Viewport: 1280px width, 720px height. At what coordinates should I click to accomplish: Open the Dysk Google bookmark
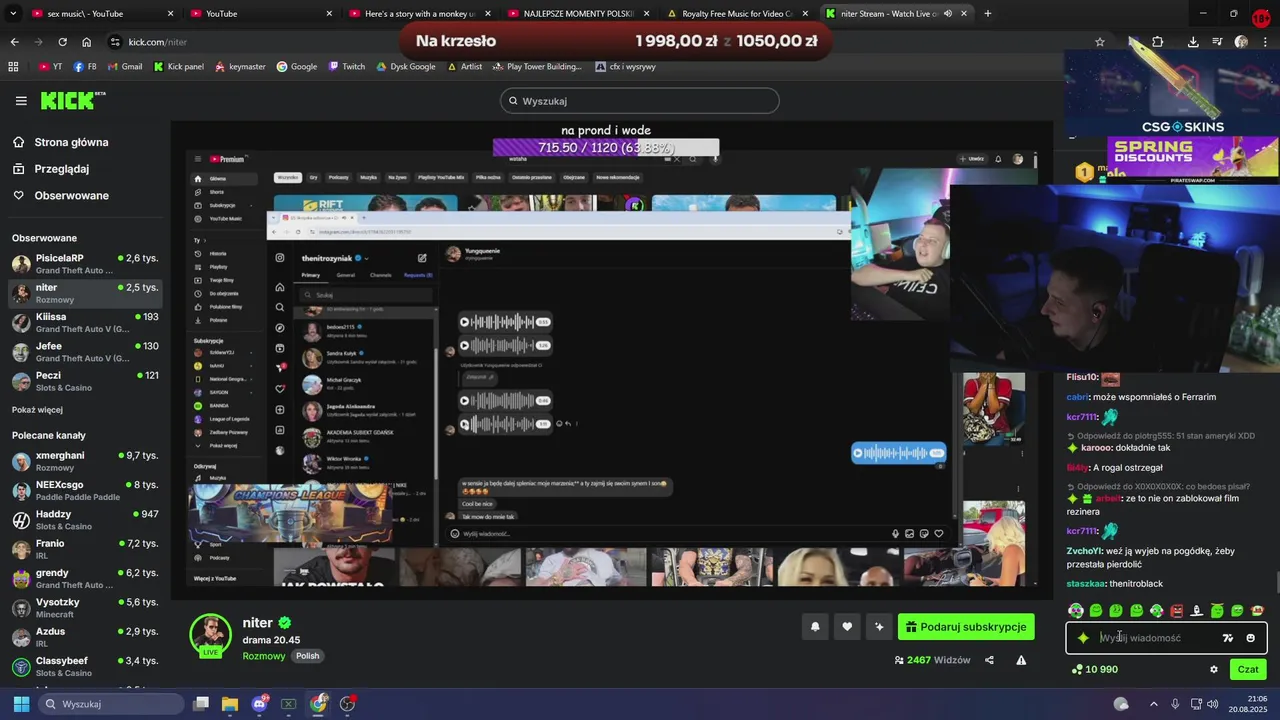click(x=406, y=67)
